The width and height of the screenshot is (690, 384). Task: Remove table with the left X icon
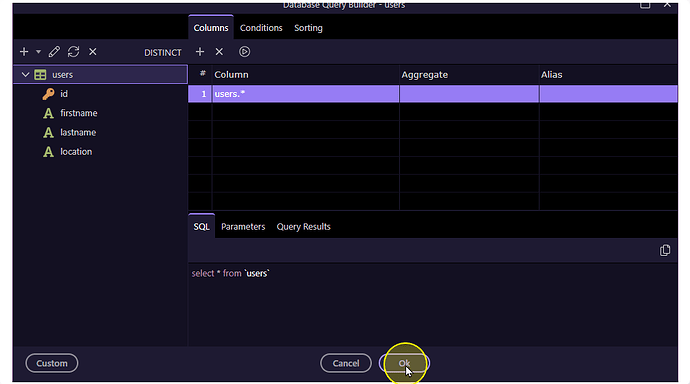coord(93,52)
